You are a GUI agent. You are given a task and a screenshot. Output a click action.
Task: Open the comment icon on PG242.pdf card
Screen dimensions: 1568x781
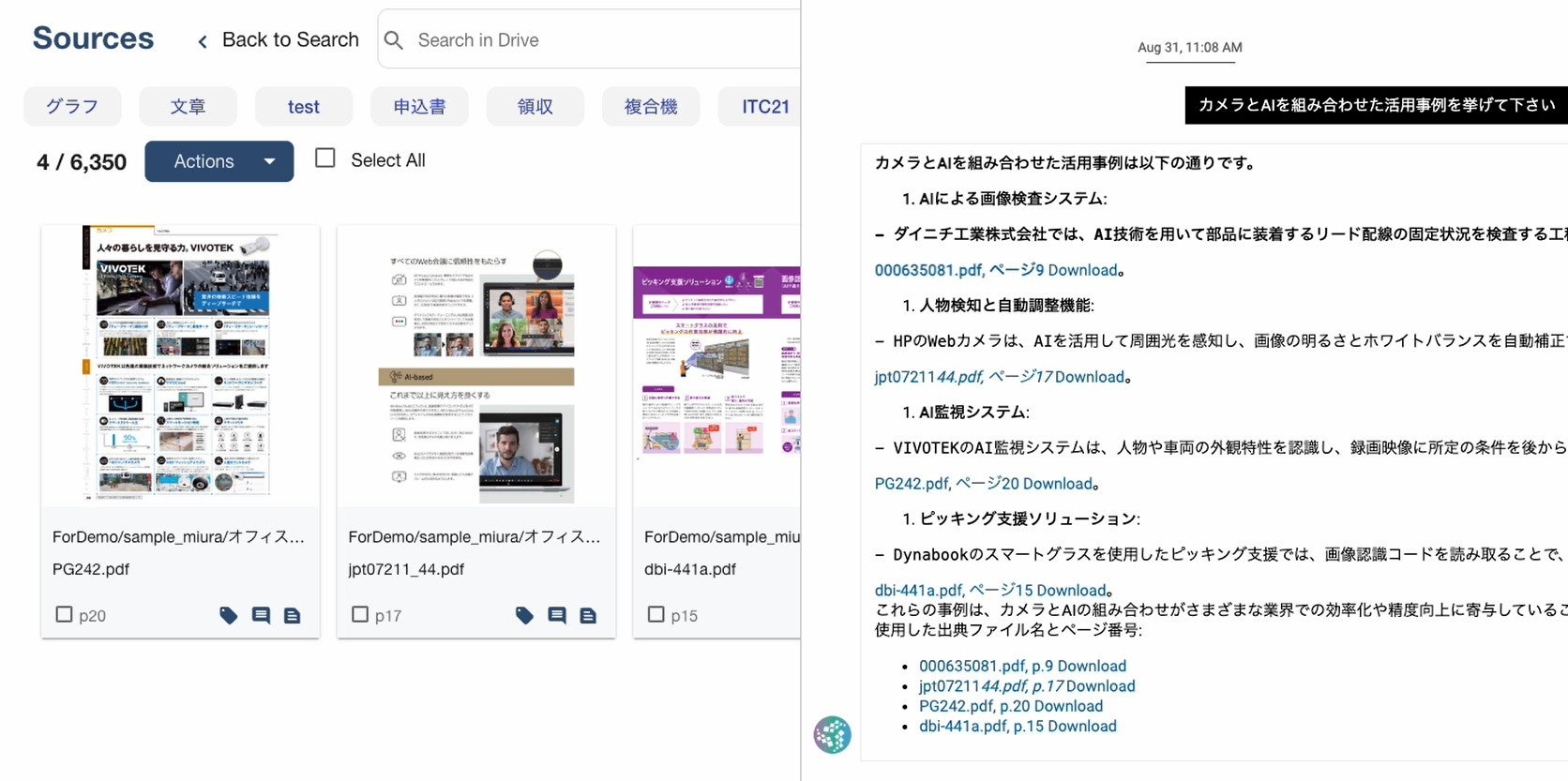pyautogui.click(x=261, y=615)
